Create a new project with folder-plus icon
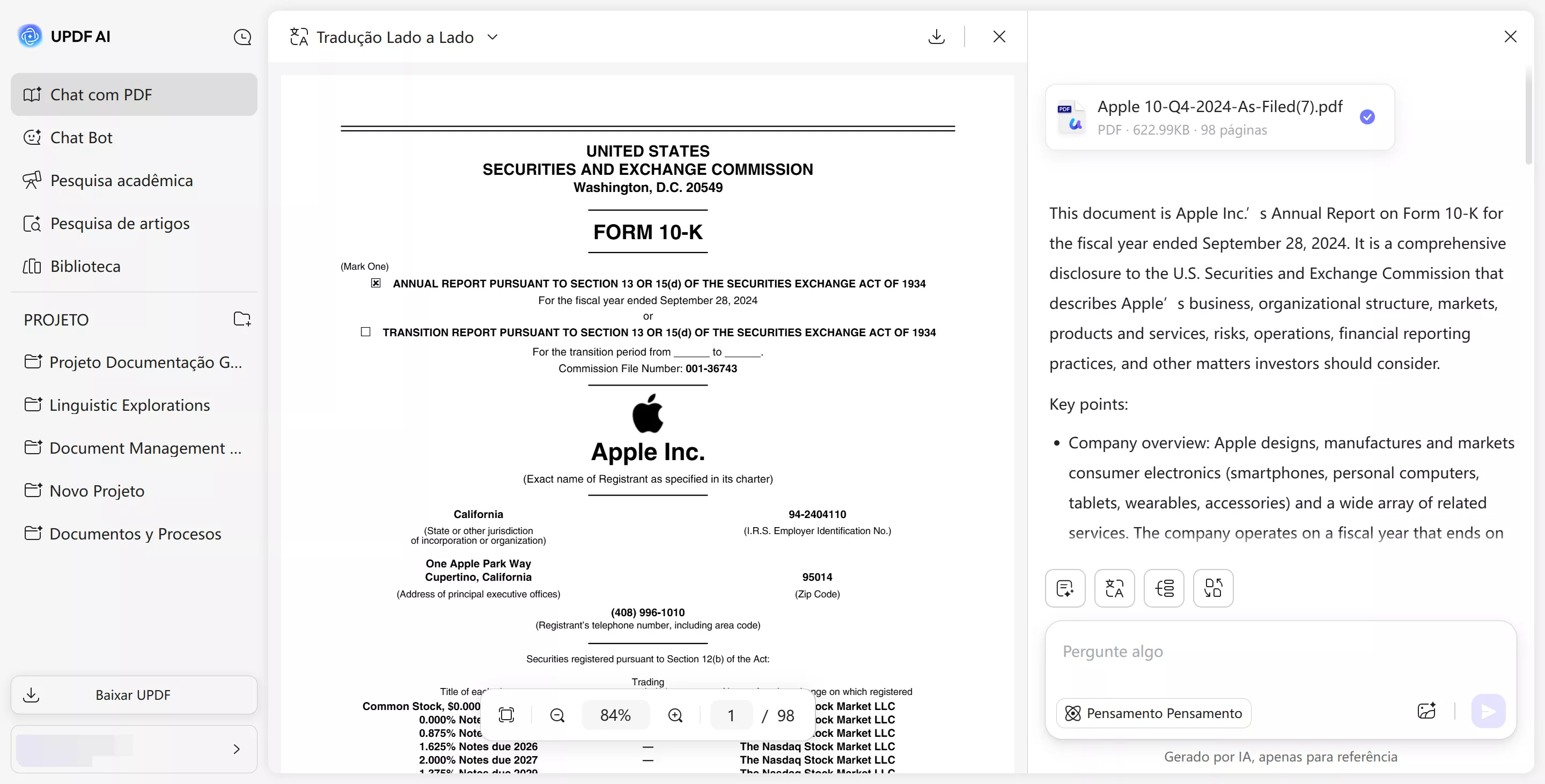The height and width of the screenshot is (784, 1545). tap(242, 319)
